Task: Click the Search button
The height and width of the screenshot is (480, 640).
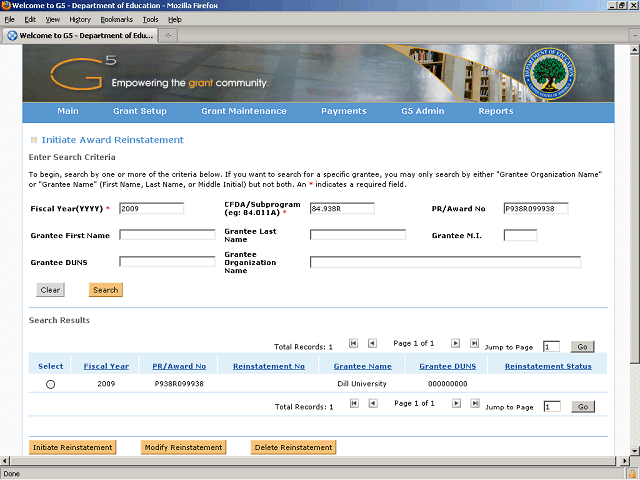Action: 106,290
